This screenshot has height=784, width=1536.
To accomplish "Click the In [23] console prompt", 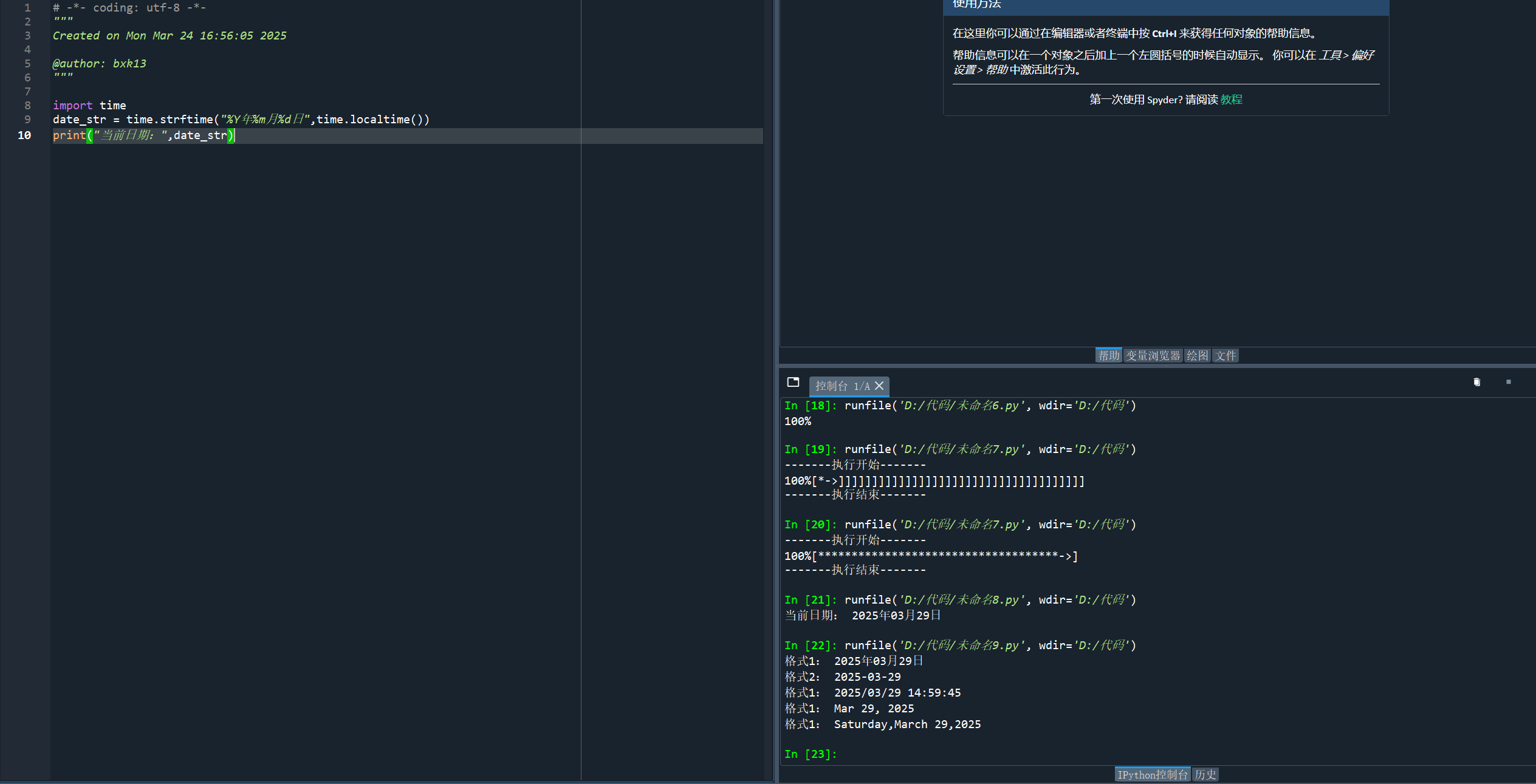I will tap(811, 754).
